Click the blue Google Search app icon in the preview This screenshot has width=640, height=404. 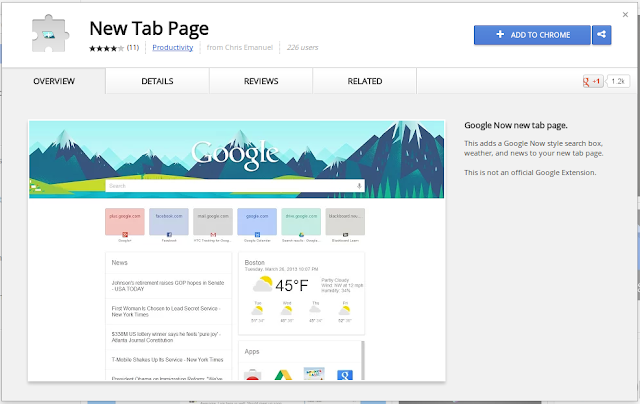(x=345, y=375)
